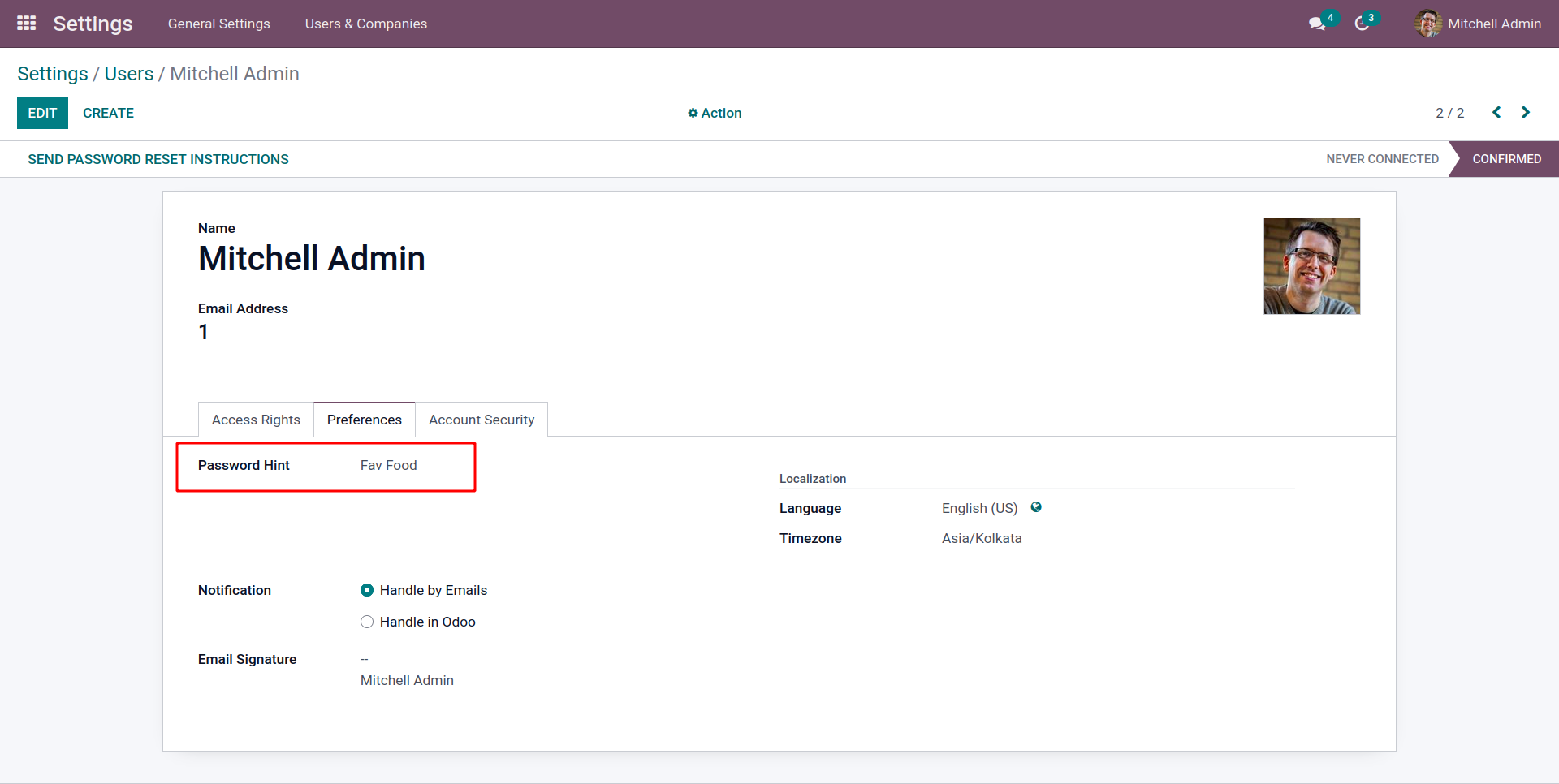
Task: Click the Mitchell Admin name heading
Action: pyautogui.click(x=312, y=259)
